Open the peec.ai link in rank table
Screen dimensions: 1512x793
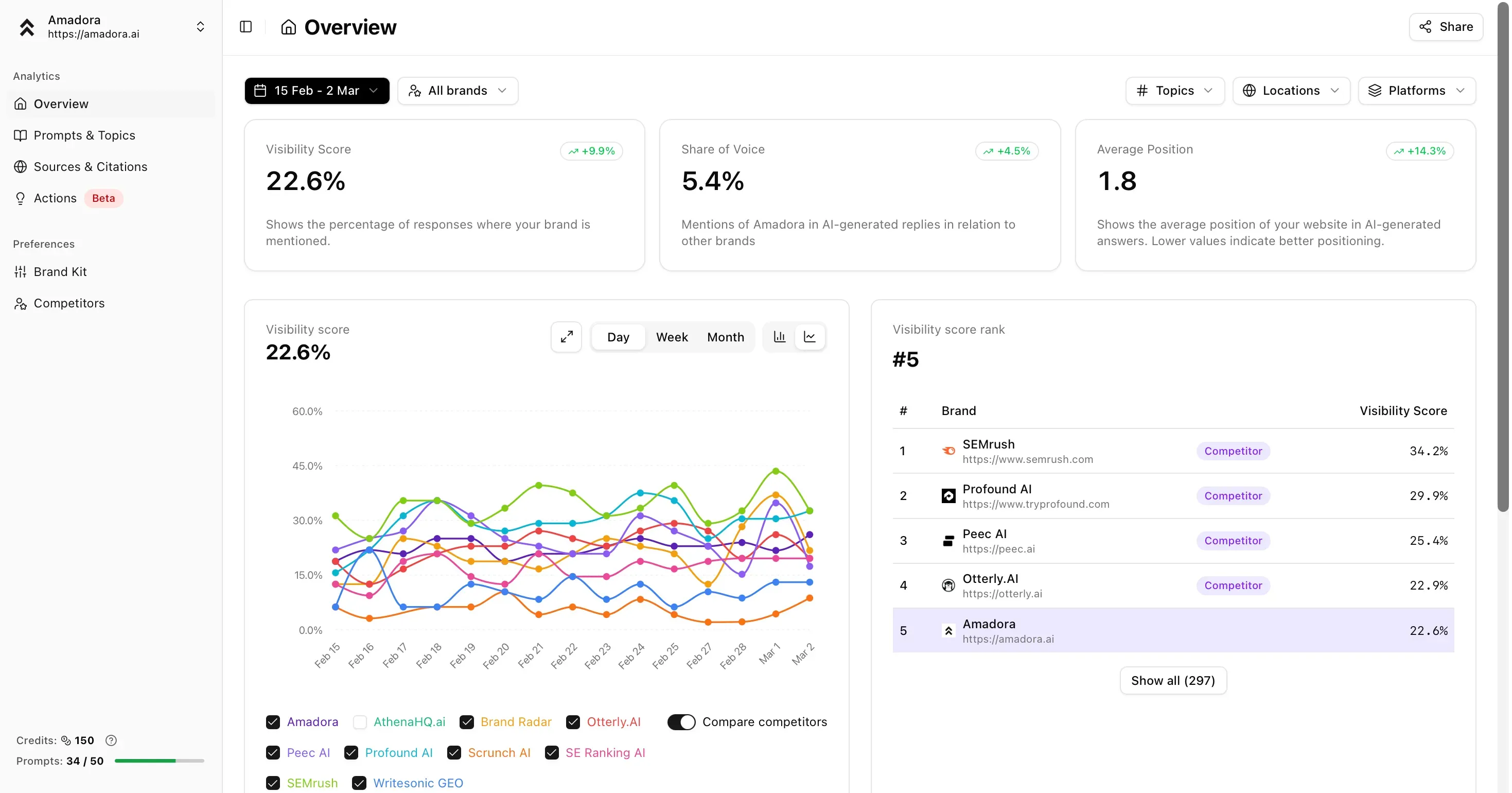[998, 548]
